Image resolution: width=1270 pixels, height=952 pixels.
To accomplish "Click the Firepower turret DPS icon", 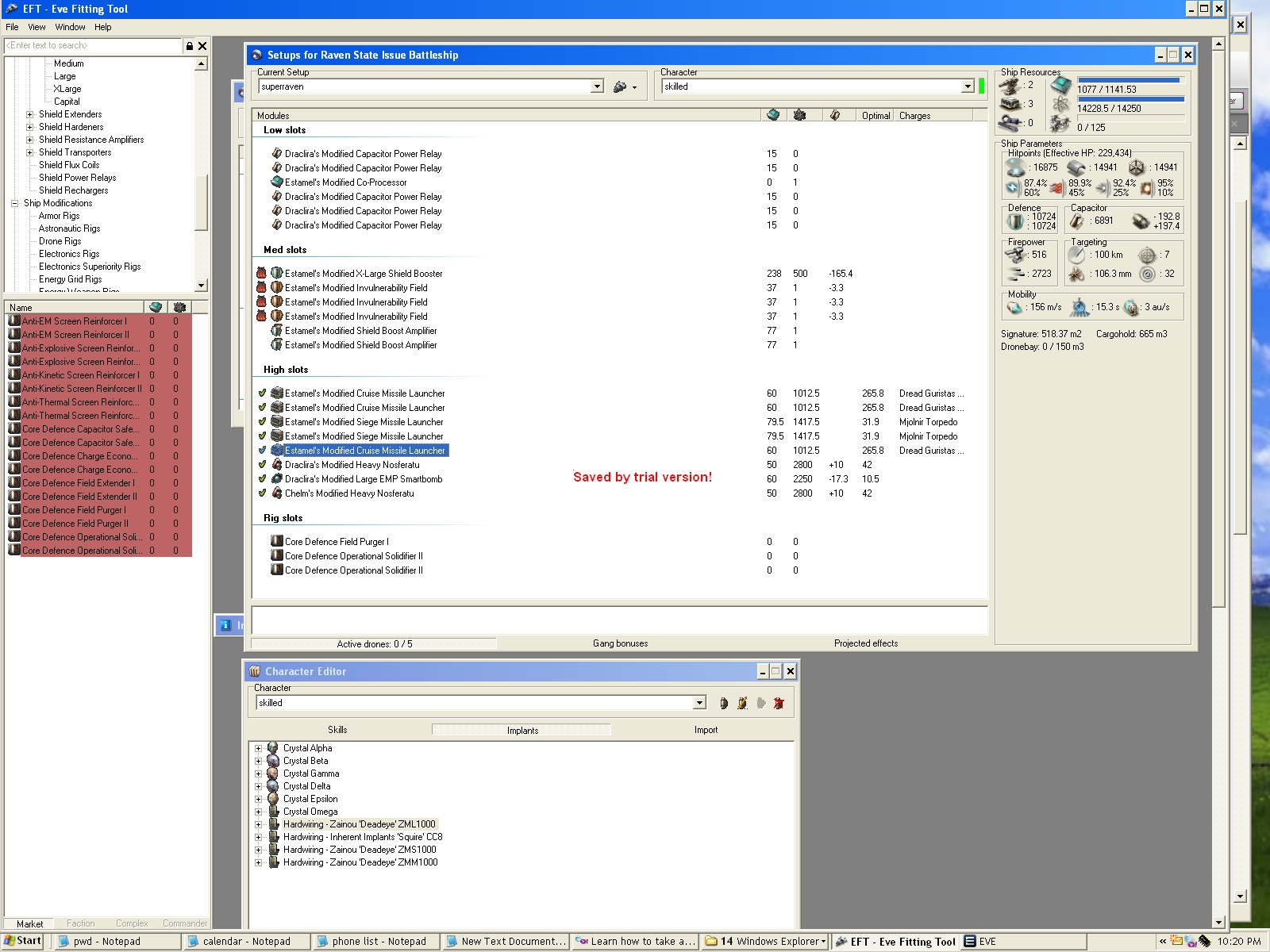I will tap(1015, 255).
